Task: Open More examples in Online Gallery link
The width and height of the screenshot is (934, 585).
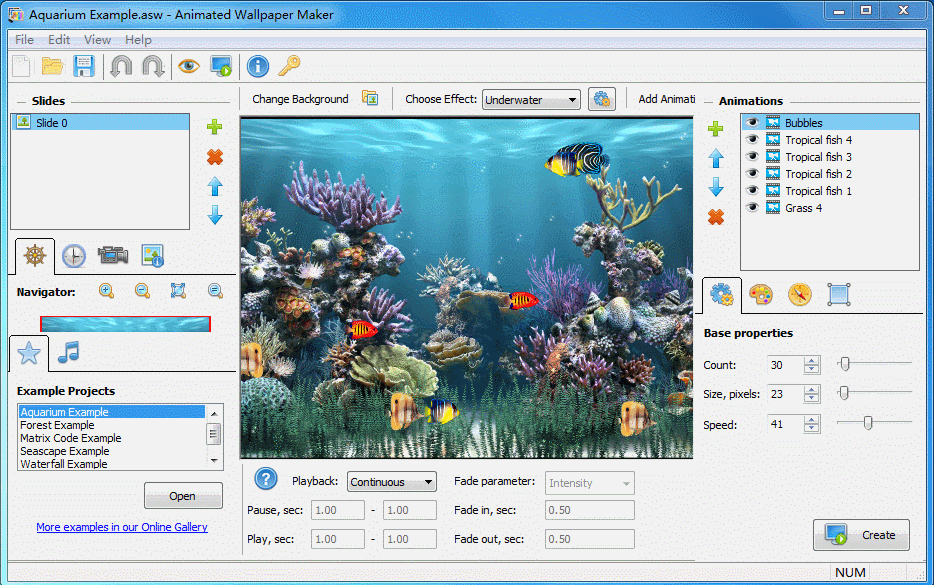Action: coord(122,527)
